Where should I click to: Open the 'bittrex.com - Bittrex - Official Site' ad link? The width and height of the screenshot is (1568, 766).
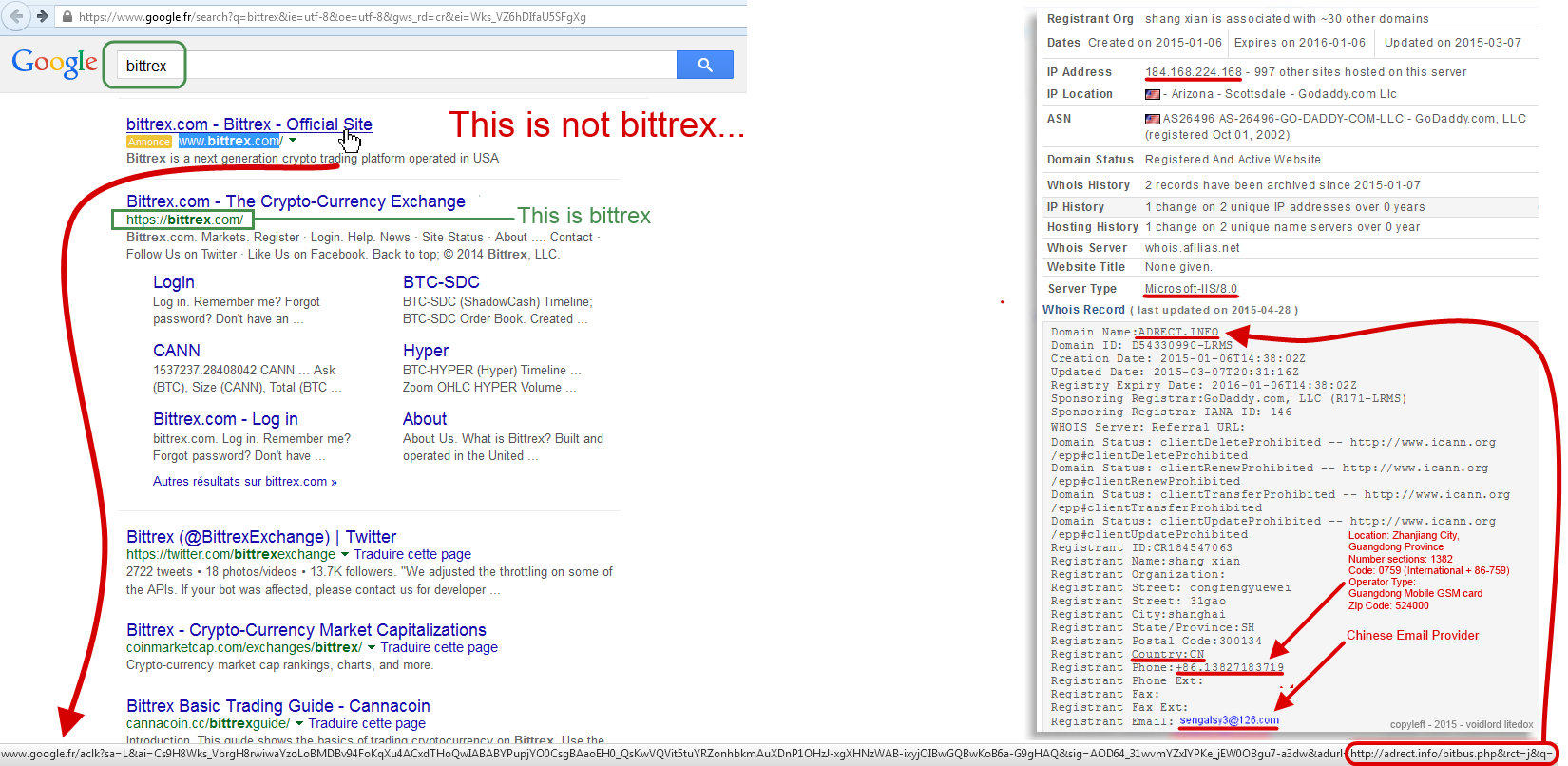(249, 124)
